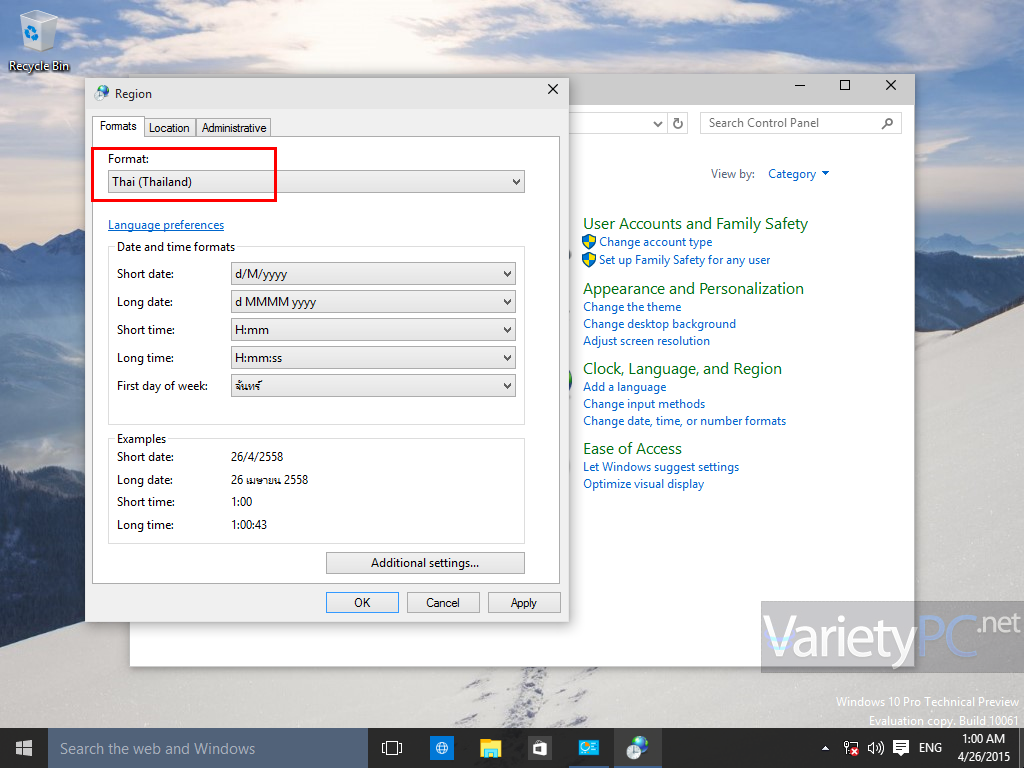Click the Search the web and Windows box
Screen dimensions: 1024x768
208,748
